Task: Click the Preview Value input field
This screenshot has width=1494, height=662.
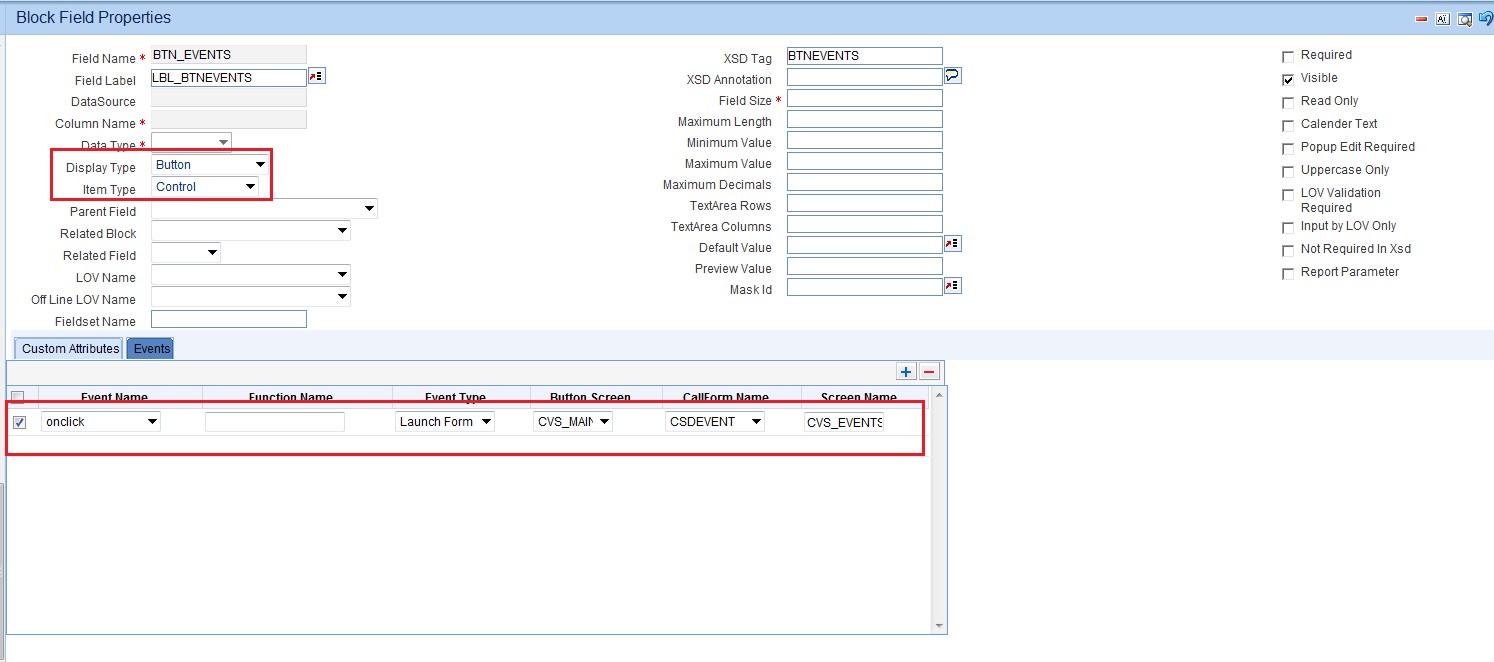Action: (x=865, y=266)
